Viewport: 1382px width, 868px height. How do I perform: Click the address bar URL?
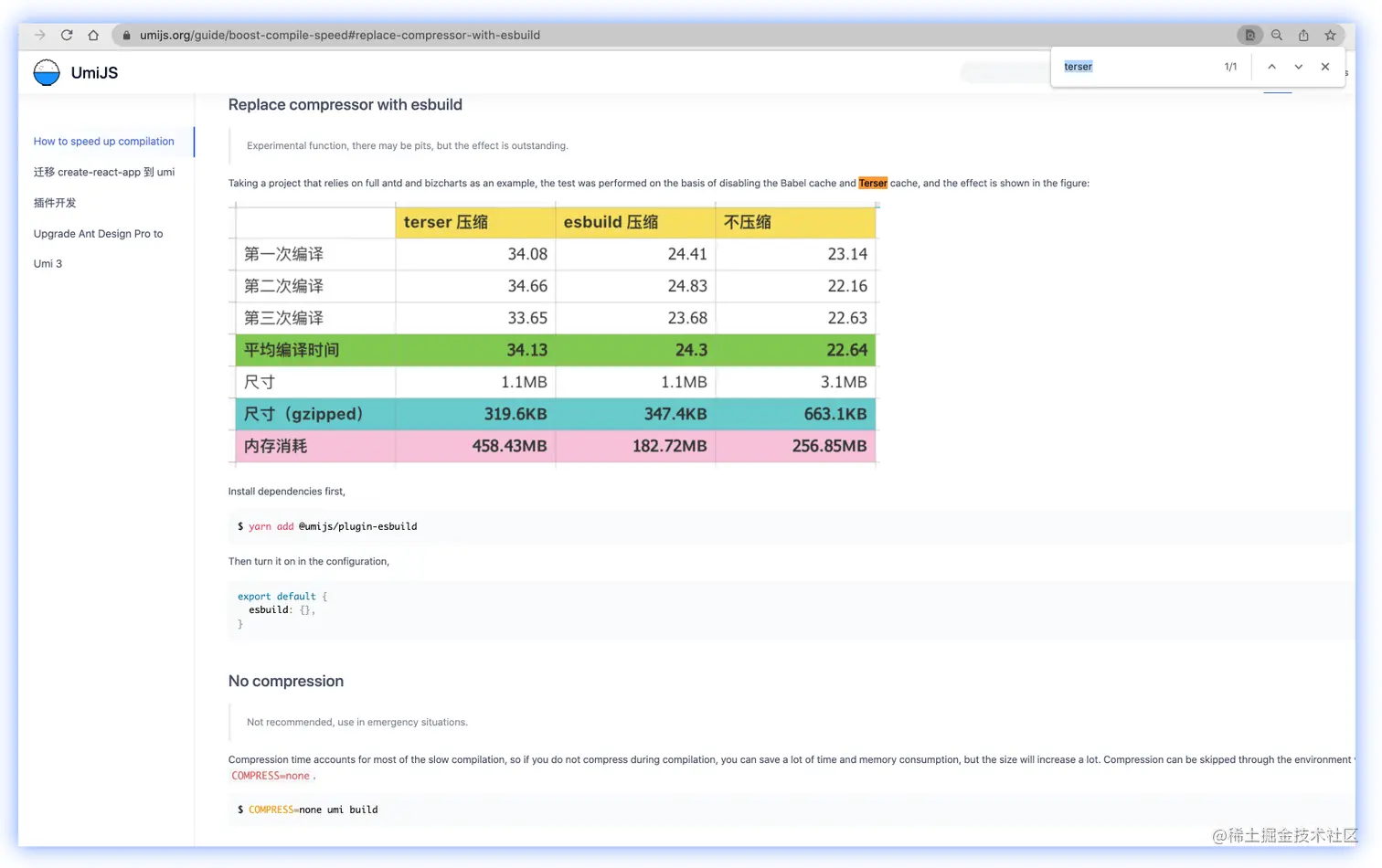tap(340, 35)
